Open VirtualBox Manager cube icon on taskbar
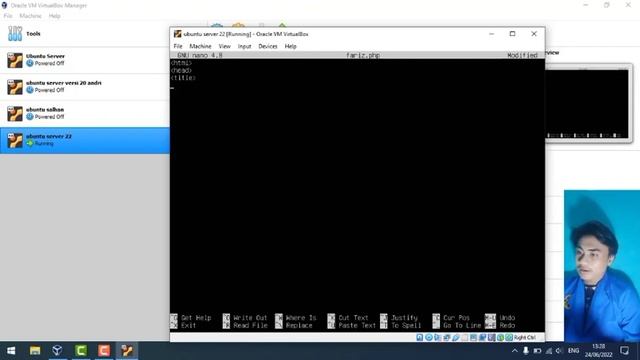Viewport: 640px width, 360px height. [58, 351]
